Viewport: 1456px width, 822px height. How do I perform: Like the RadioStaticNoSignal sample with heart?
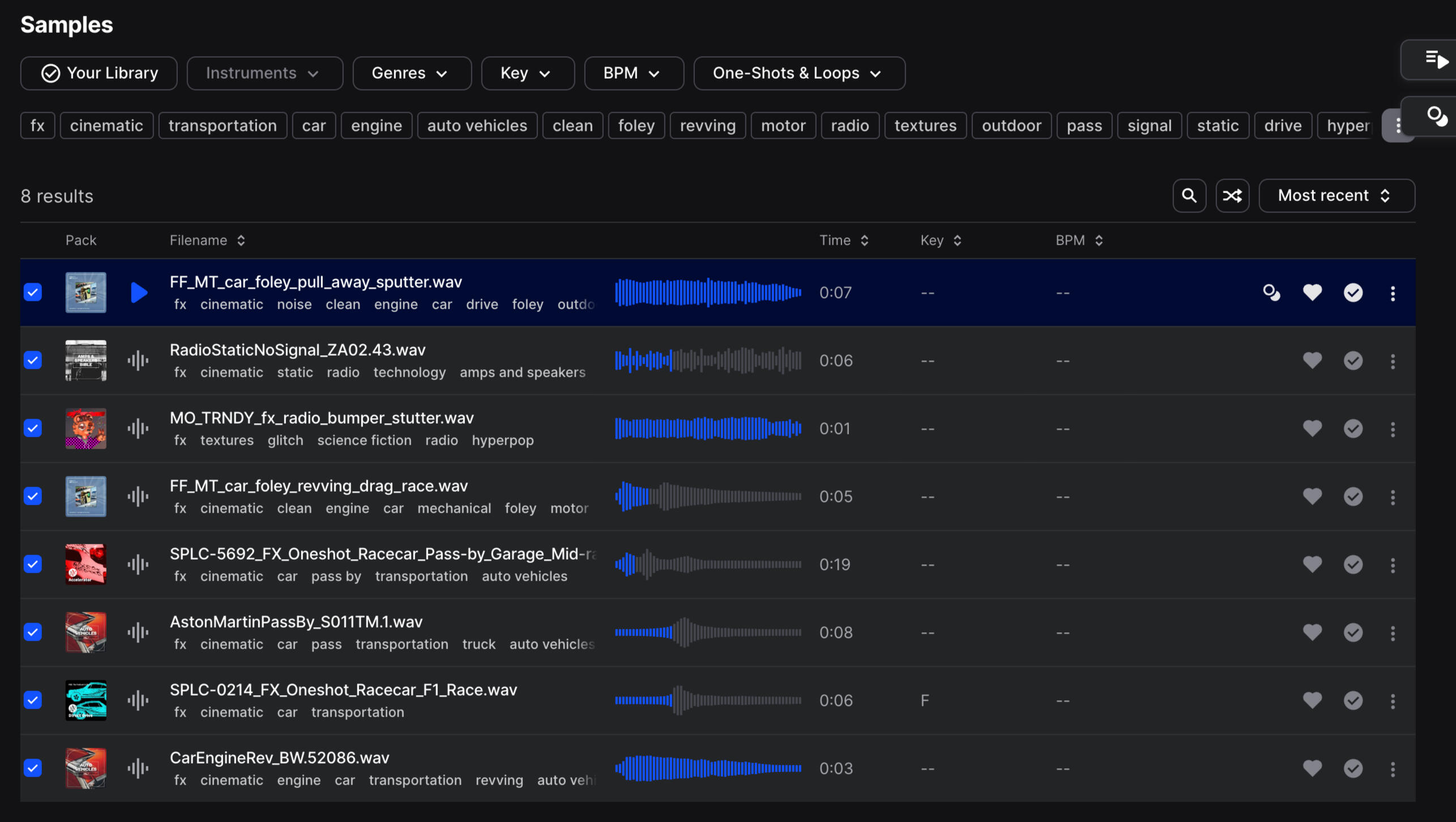point(1312,360)
